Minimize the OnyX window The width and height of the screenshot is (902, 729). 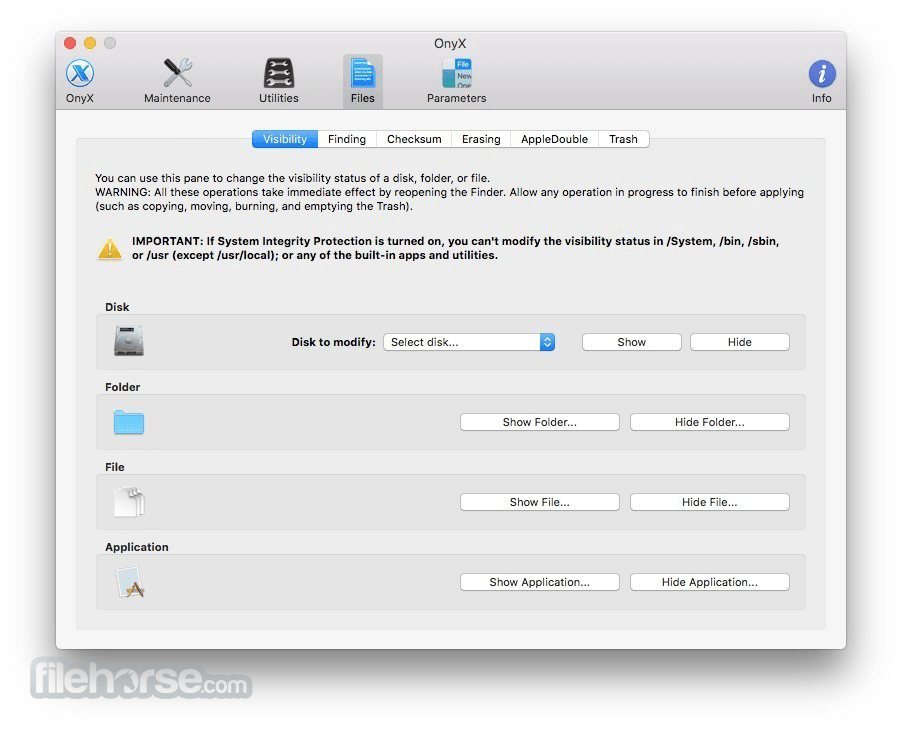(x=90, y=43)
